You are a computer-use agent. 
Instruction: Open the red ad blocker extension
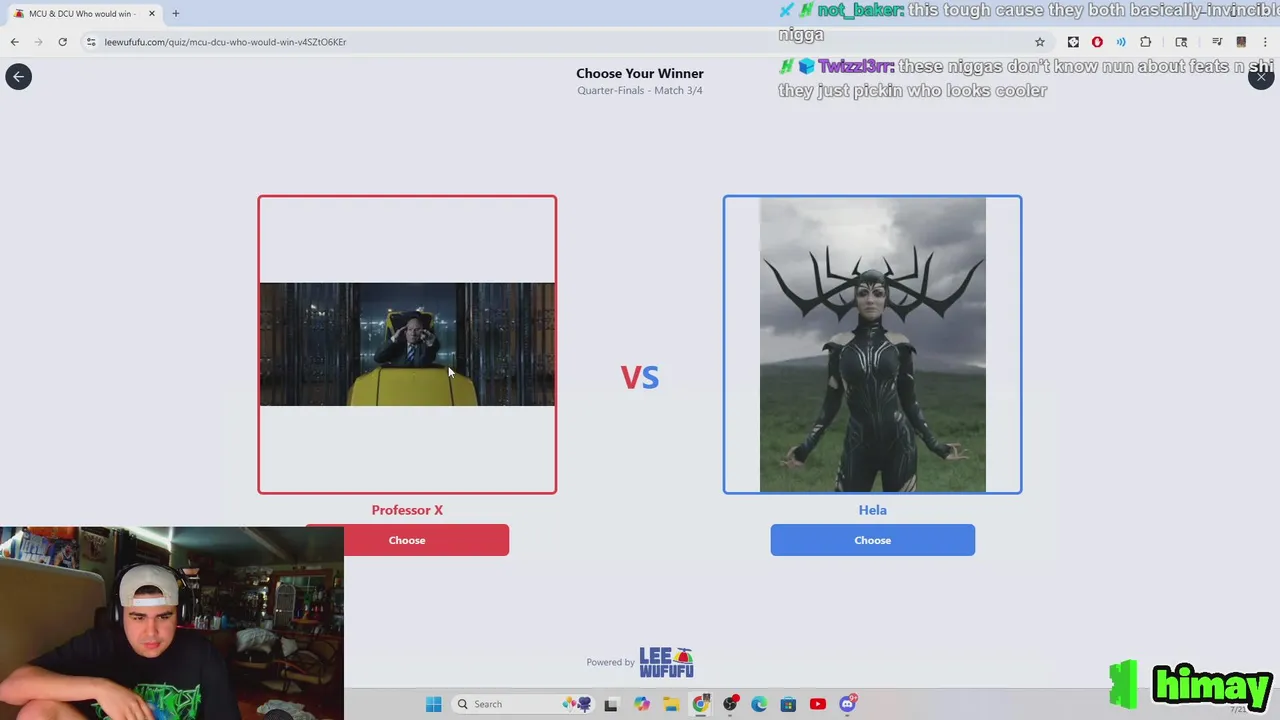1097,42
